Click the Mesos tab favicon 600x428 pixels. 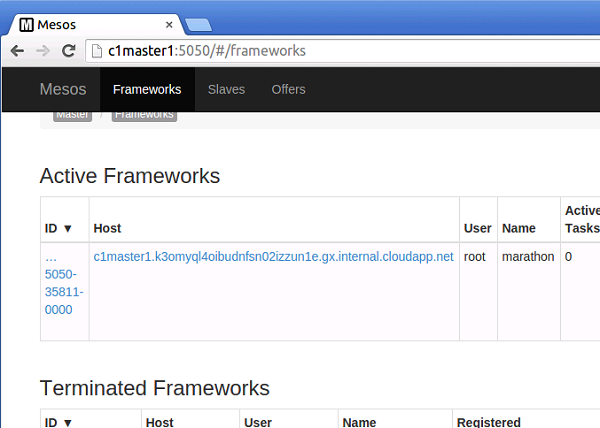26,25
